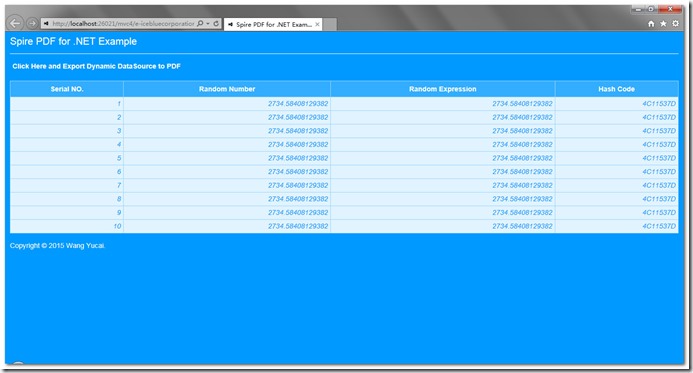Refresh the page with the reload icon
693x373 pixels.
click(x=216, y=23)
